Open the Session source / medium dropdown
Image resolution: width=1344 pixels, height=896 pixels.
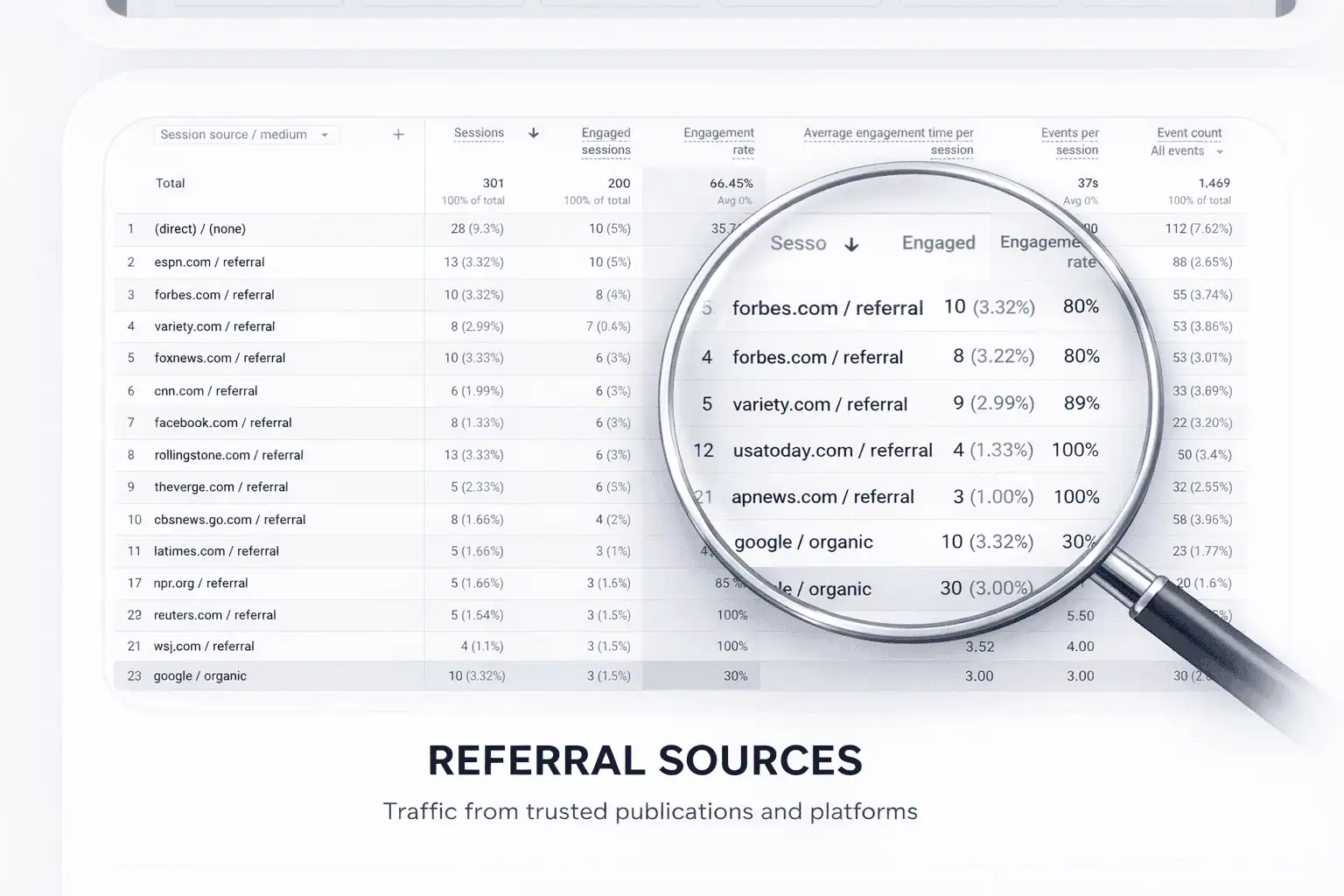coord(234,134)
